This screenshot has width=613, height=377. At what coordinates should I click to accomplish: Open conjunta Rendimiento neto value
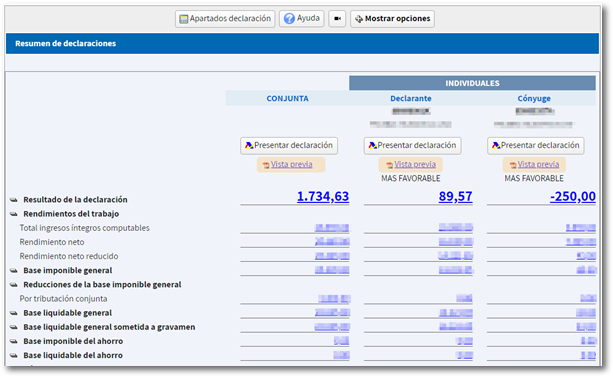coord(332,242)
